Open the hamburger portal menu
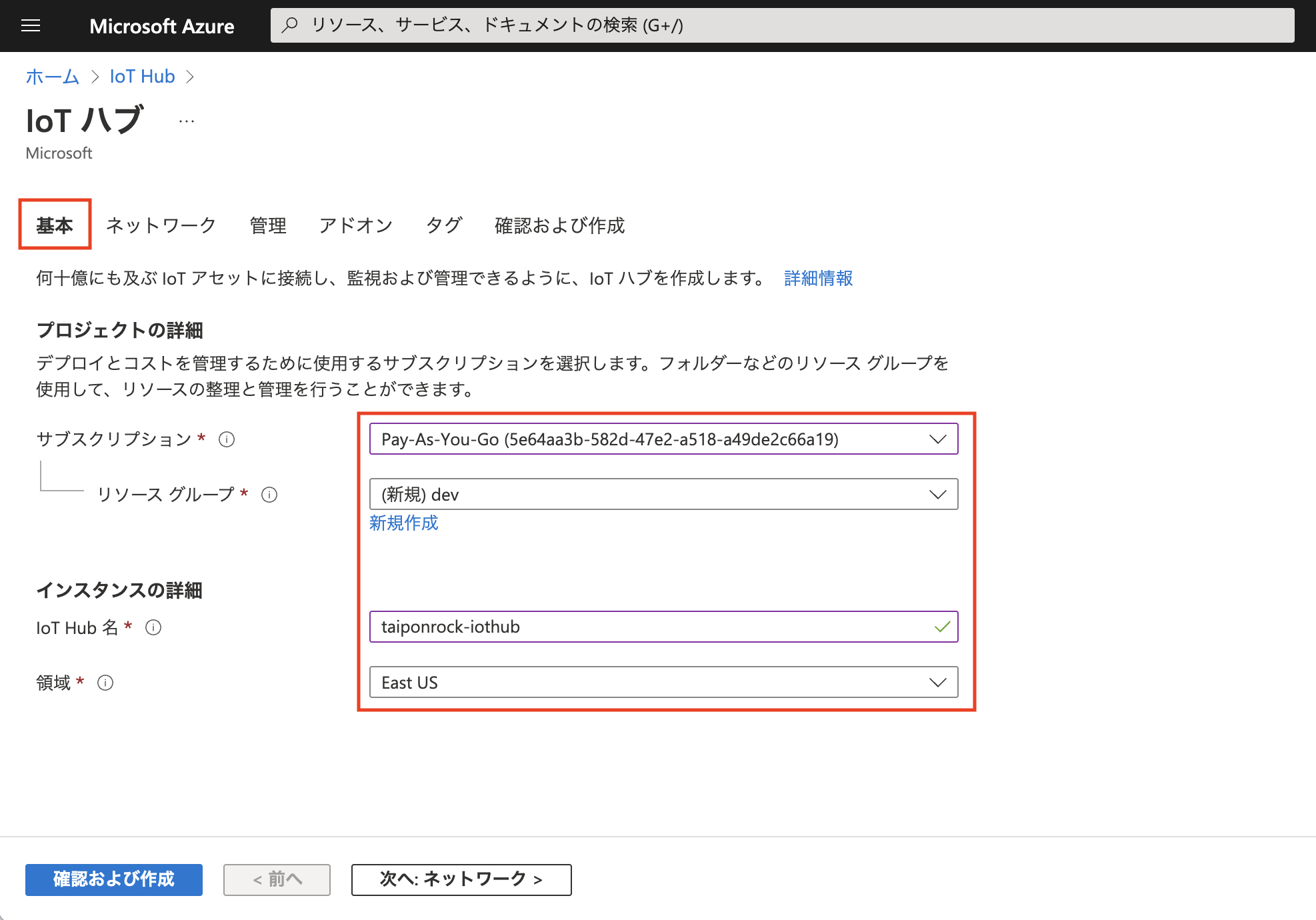Screen dimensions: 1316x920 [x=31, y=26]
